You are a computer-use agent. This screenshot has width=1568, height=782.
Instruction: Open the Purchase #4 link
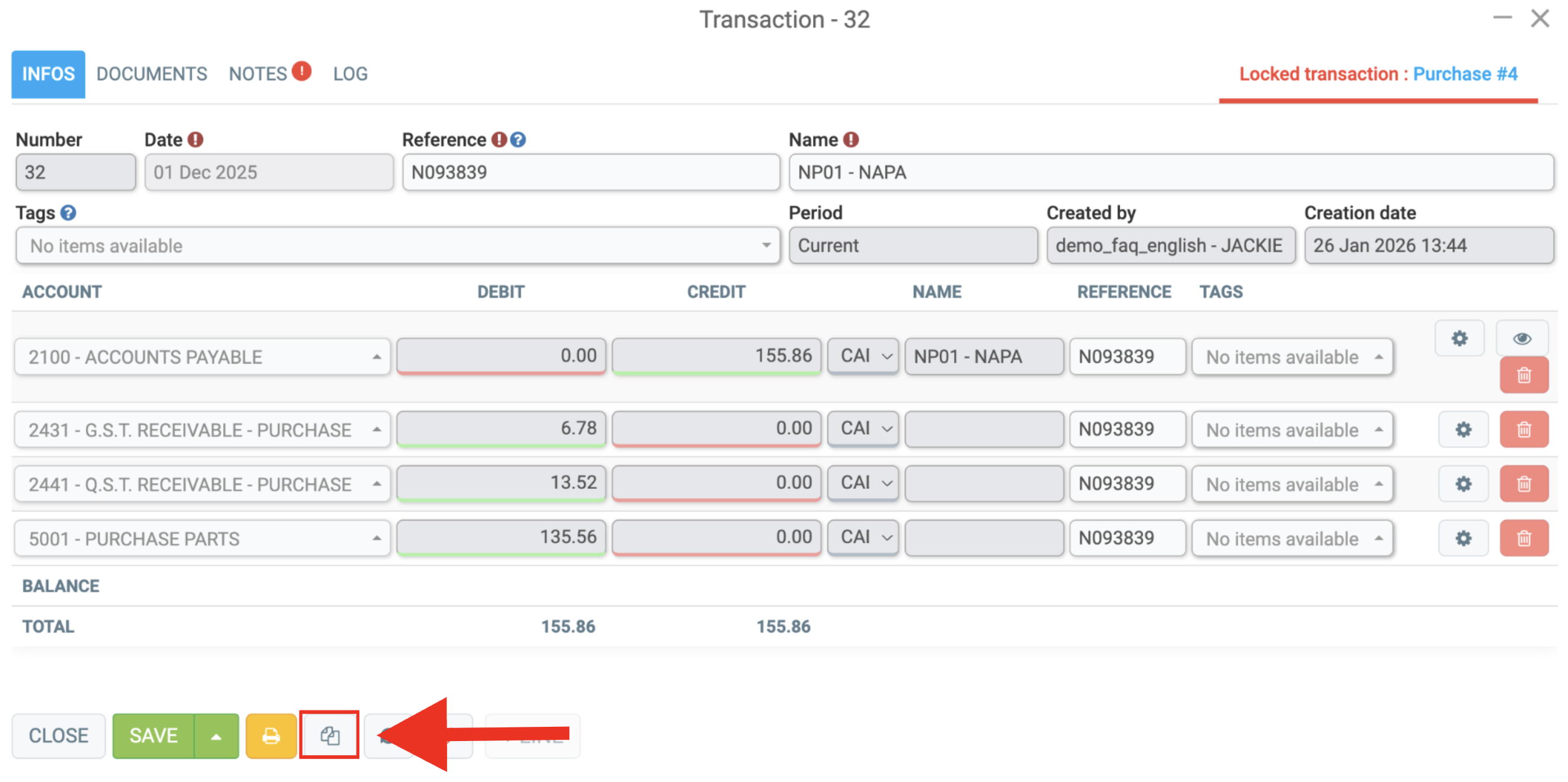pos(1465,74)
